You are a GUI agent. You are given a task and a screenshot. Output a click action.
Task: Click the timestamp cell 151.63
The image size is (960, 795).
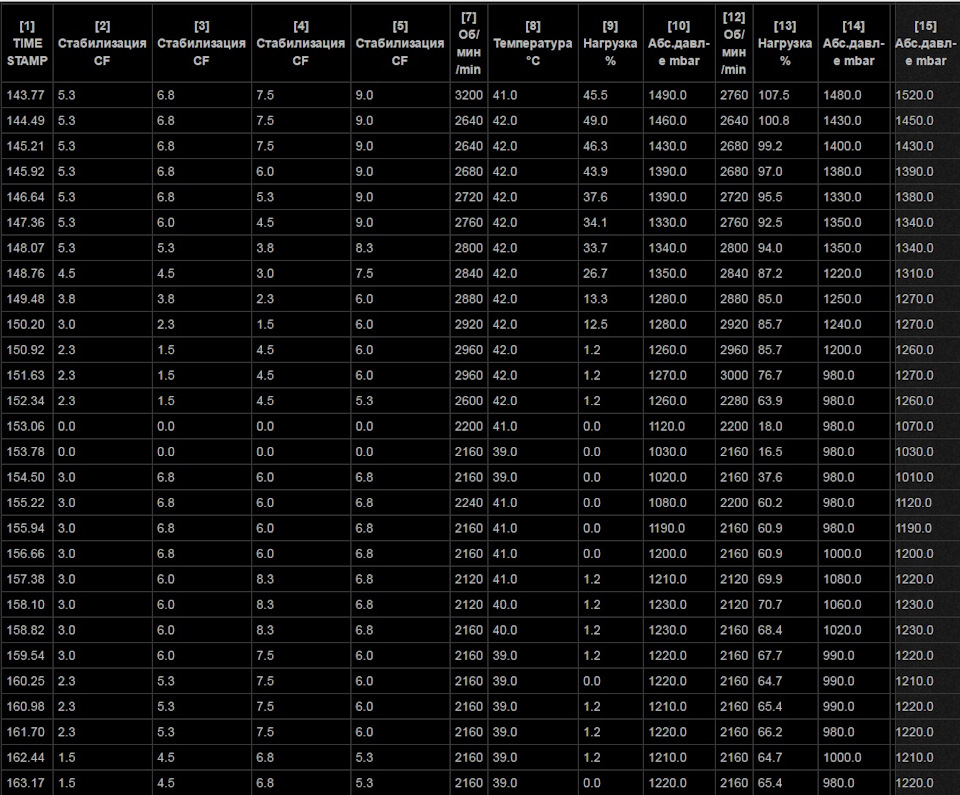pos(26,375)
